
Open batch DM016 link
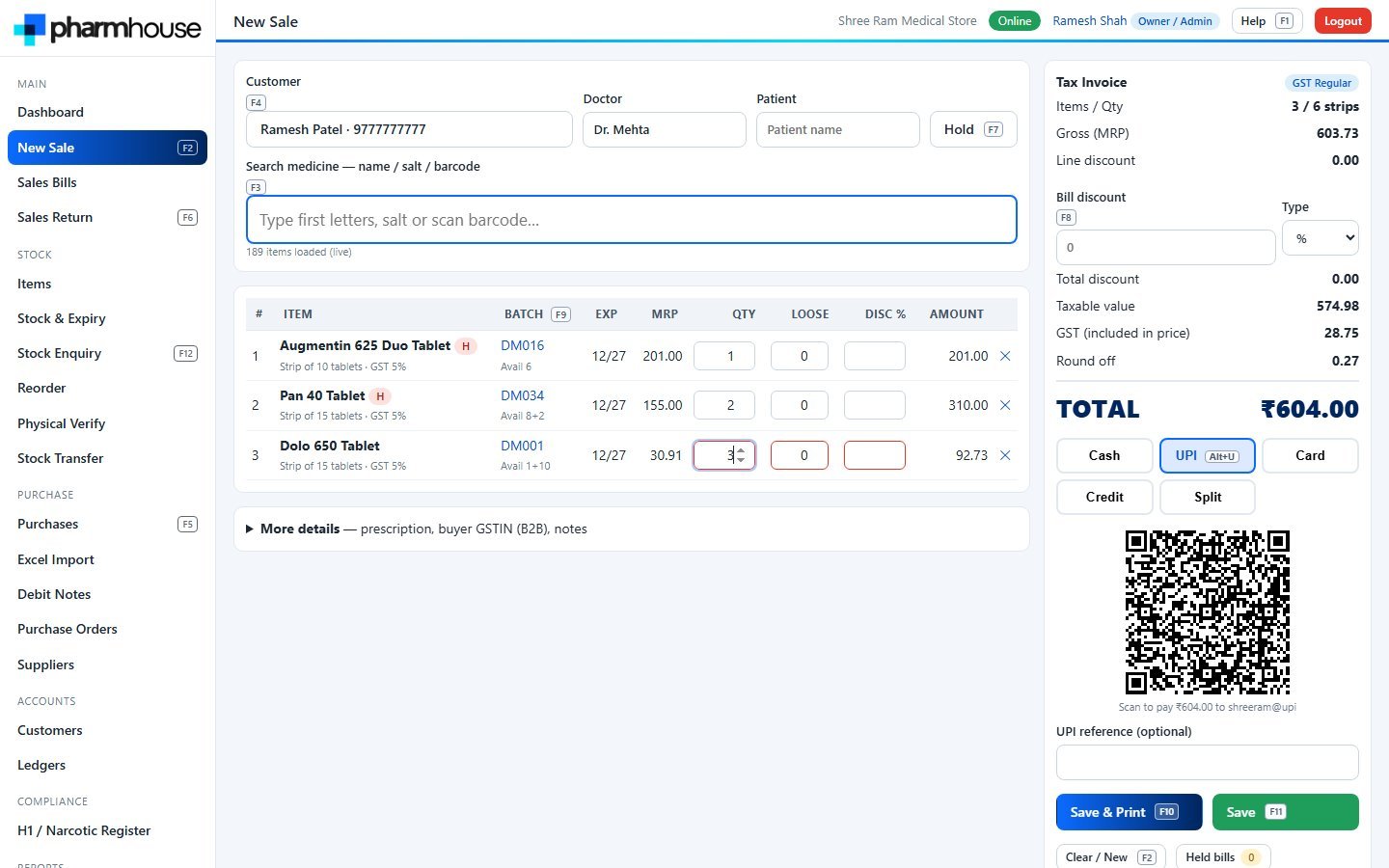pyautogui.click(x=522, y=345)
